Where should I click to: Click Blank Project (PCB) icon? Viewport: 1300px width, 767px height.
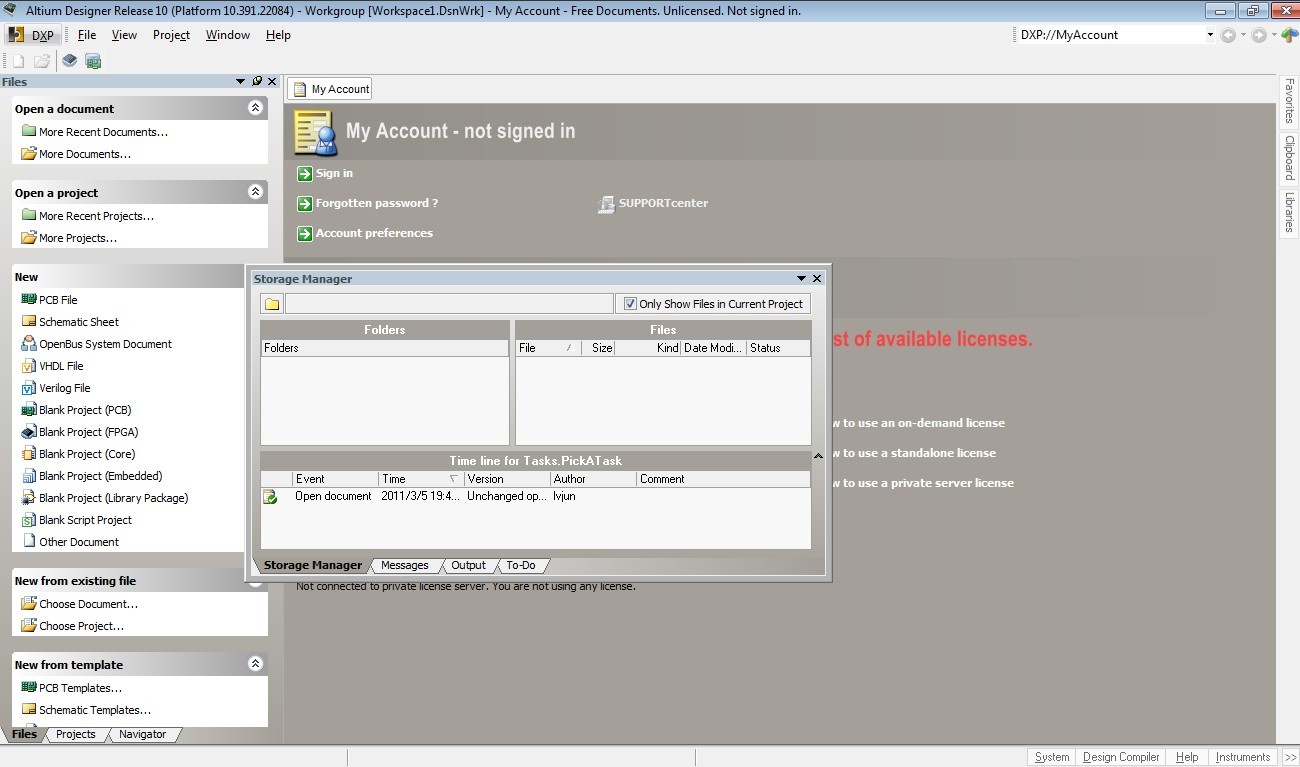click(x=29, y=409)
